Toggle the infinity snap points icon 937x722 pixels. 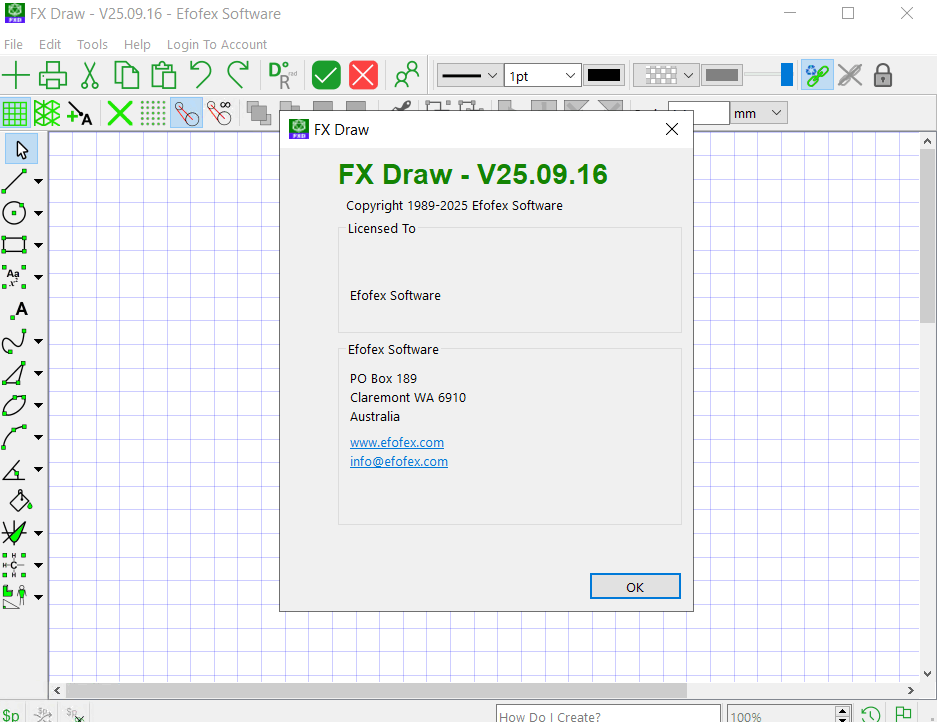[x=219, y=114]
